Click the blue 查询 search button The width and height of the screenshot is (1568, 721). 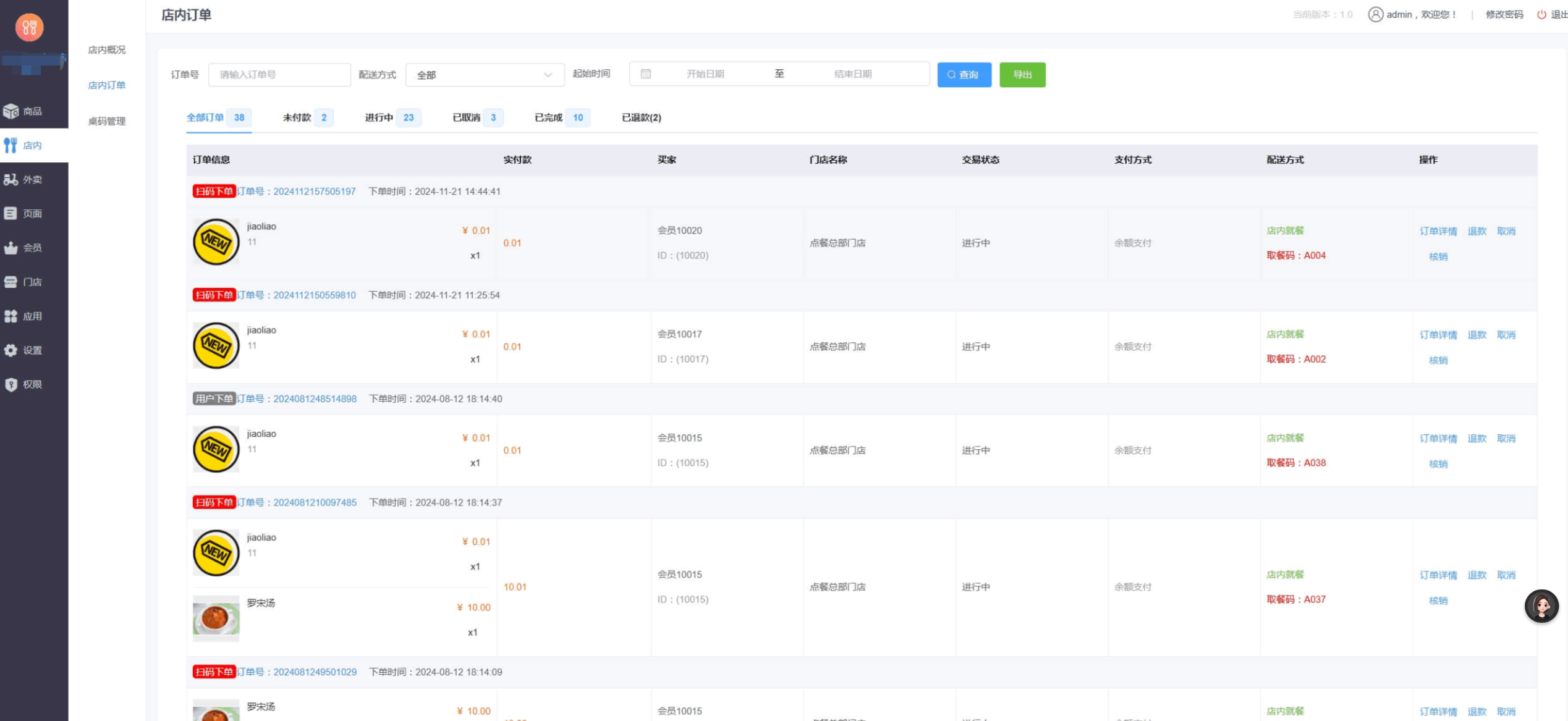(964, 75)
